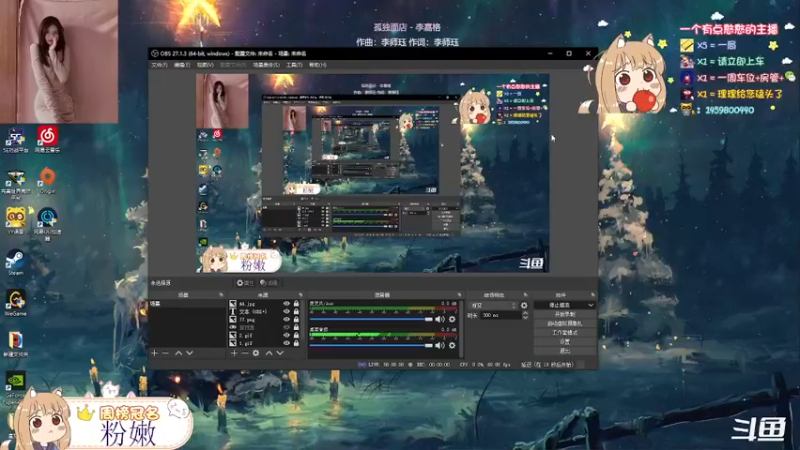Increase transition duration with up stepper
The width and height of the screenshot is (800, 450).
coord(525,313)
